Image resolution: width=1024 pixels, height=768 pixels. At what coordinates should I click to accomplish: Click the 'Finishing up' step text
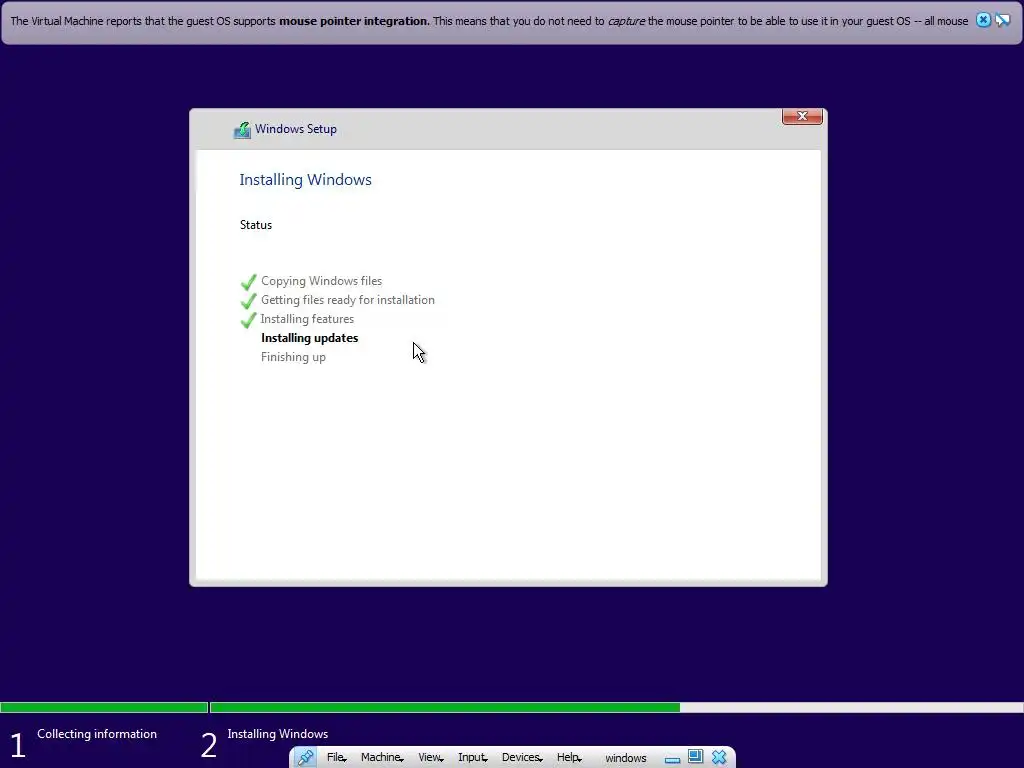click(x=293, y=357)
